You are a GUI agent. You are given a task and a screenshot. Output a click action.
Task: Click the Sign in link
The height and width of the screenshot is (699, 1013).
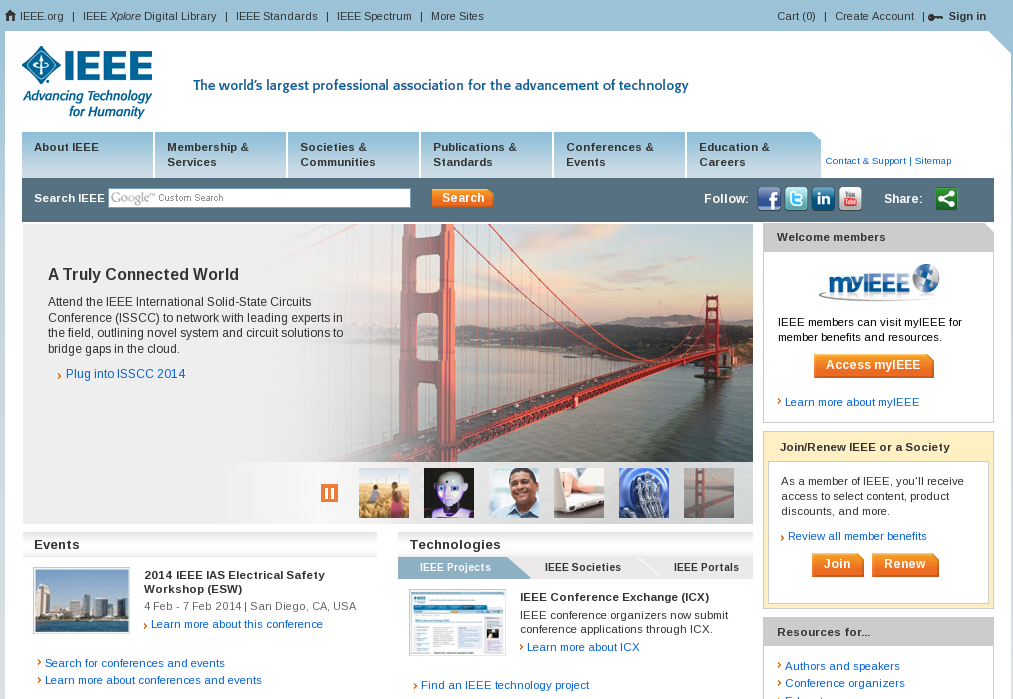[967, 16]
